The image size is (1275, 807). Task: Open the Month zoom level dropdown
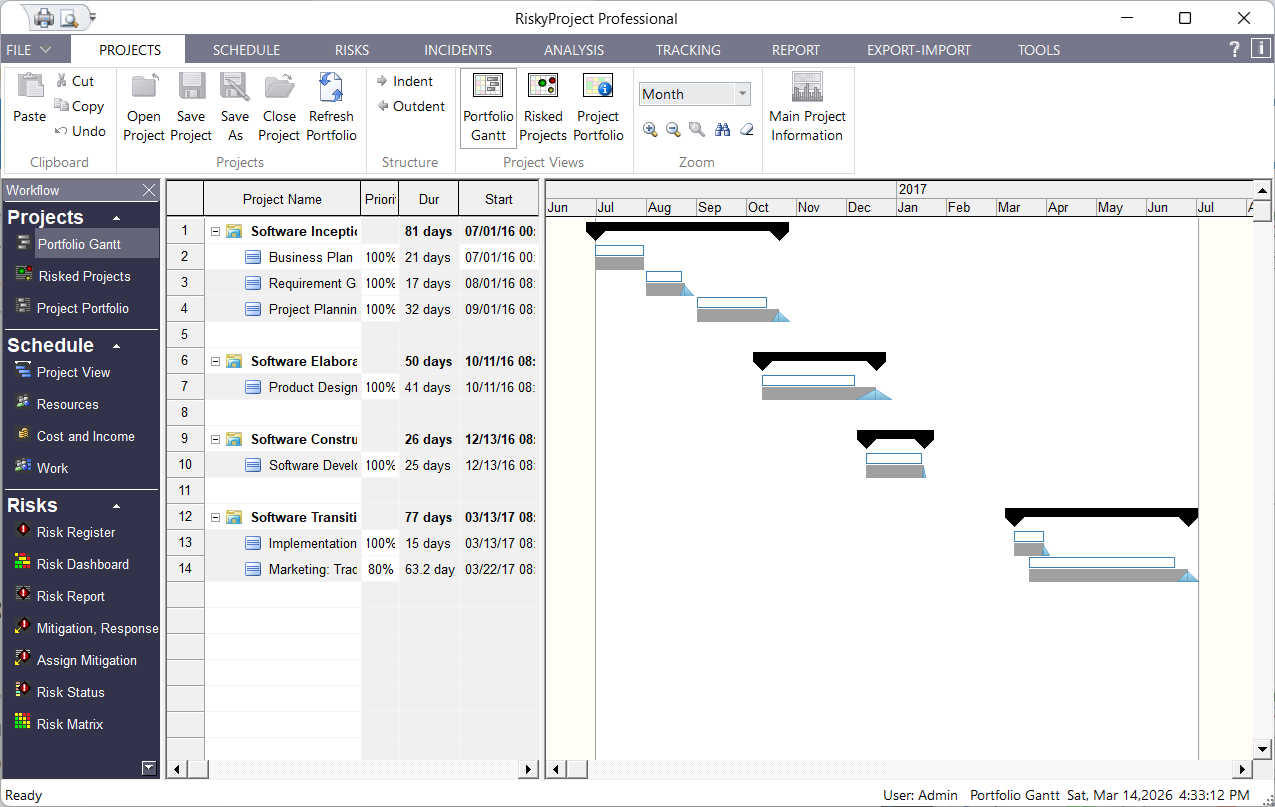742,94
